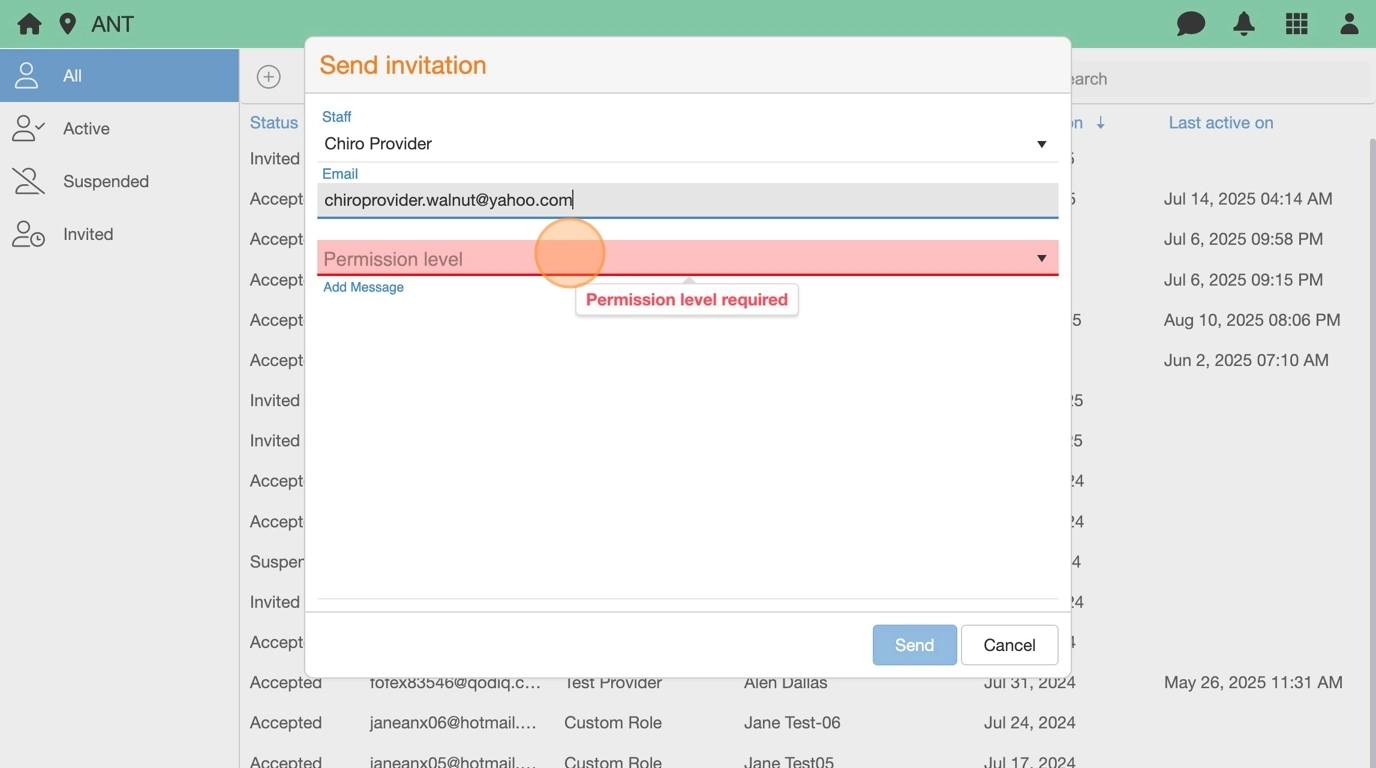This screenshot has height=768, width=1376.
Task: Sort by the descending arrow icon
Action: [x=1100, y=123]
